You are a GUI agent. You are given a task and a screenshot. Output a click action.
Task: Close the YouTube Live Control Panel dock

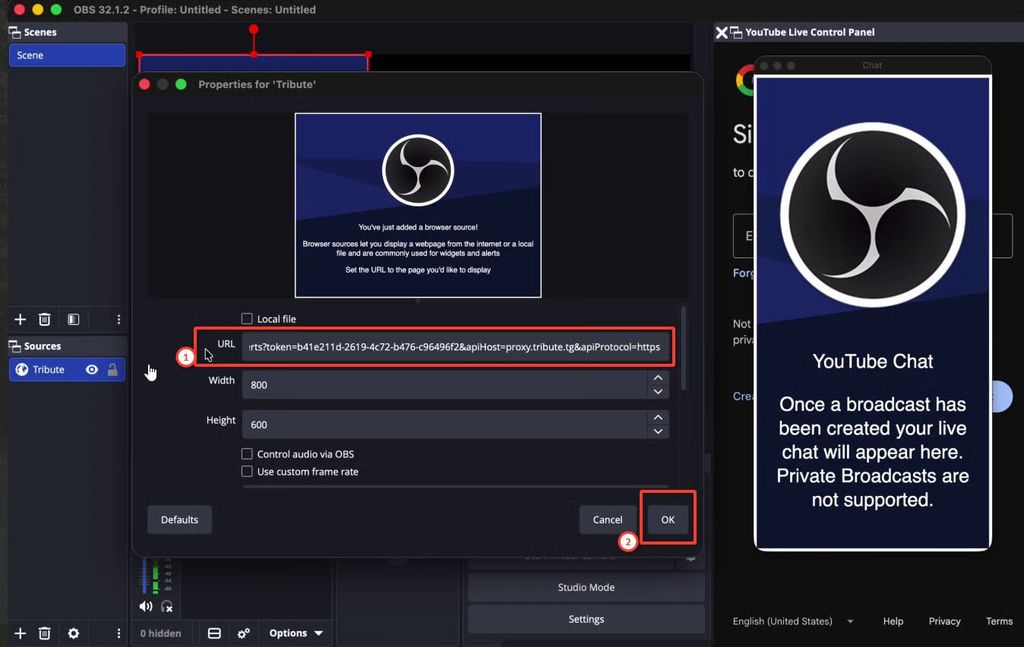click(x=721, y=32)
